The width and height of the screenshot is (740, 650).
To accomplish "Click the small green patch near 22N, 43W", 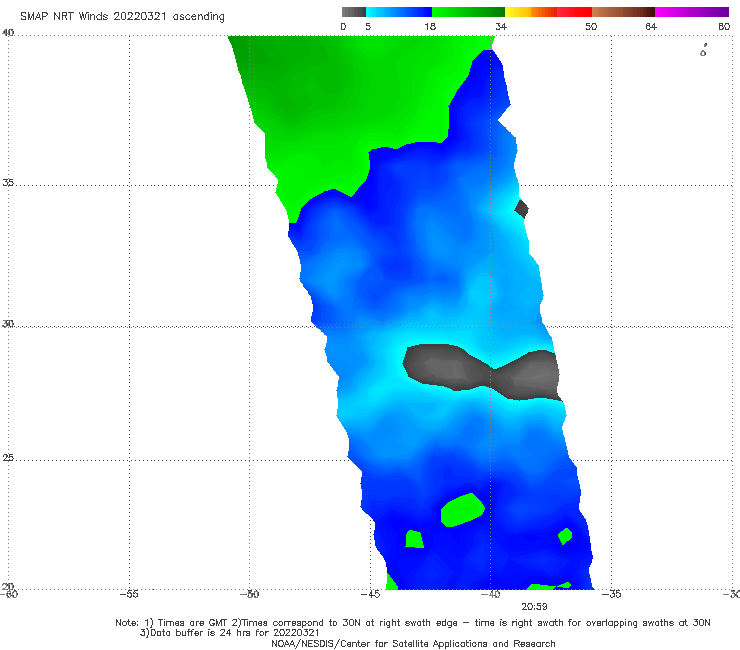I will (x=414, y=539).
